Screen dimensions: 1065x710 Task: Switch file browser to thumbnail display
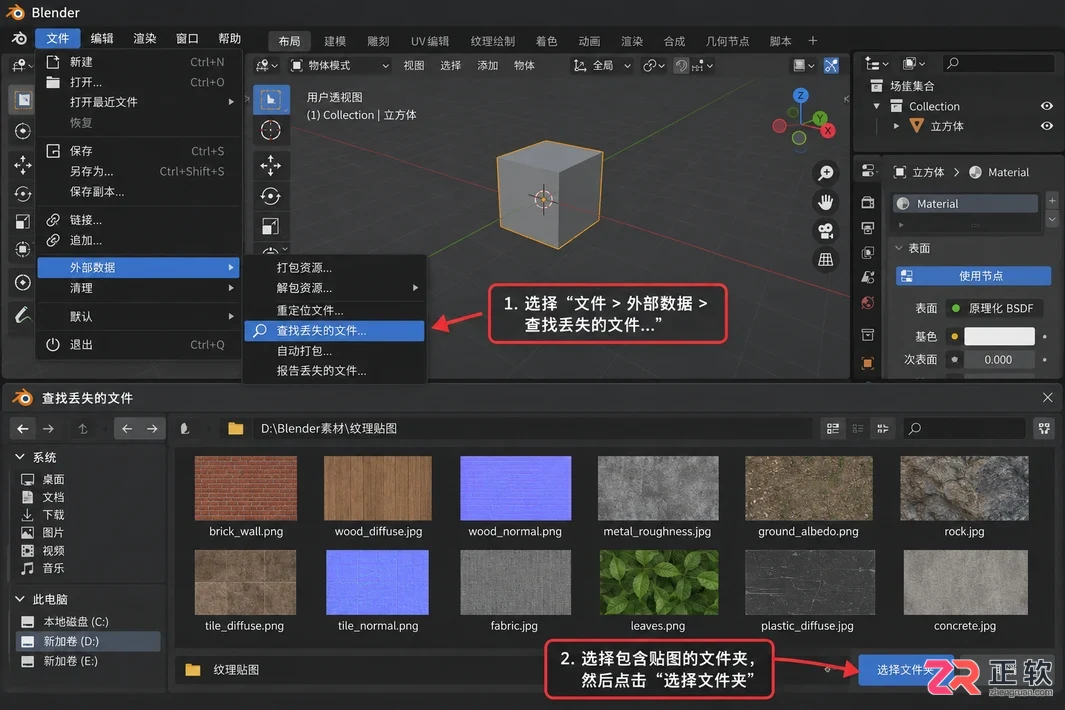pyautogui.click(x=883, y=429)
